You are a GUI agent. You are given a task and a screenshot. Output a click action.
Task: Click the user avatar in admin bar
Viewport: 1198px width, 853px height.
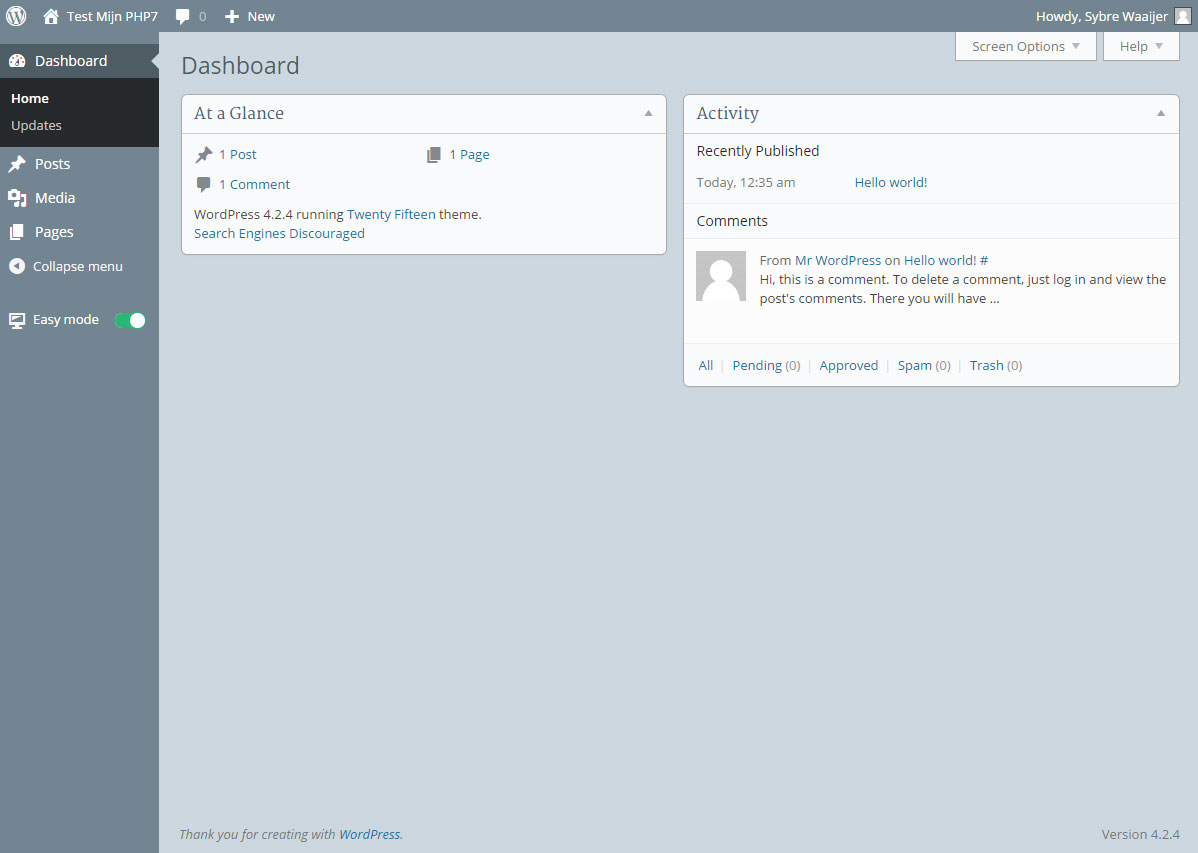tap(1182, 17)
